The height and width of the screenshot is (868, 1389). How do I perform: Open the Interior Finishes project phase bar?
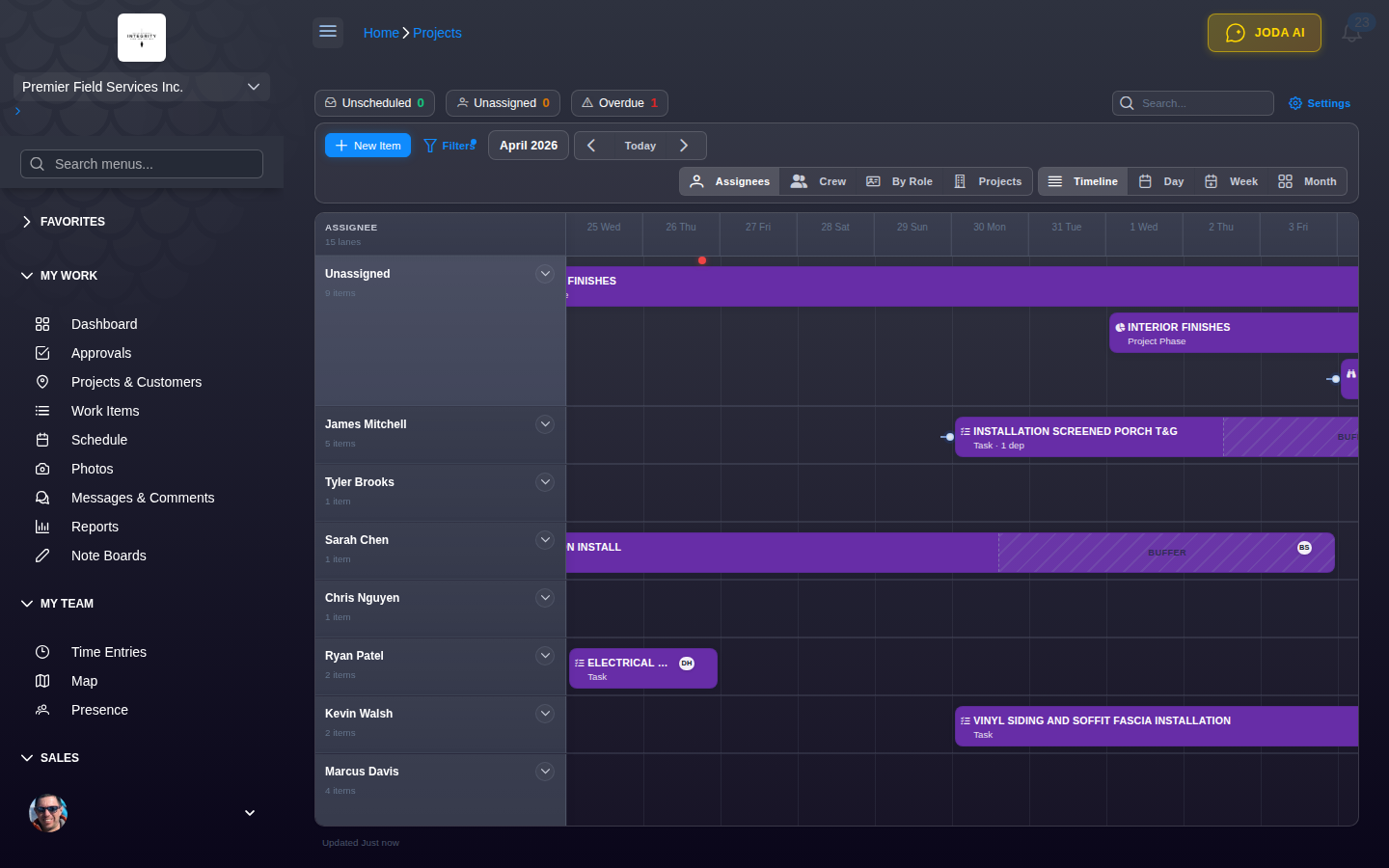coord(1234,333)
